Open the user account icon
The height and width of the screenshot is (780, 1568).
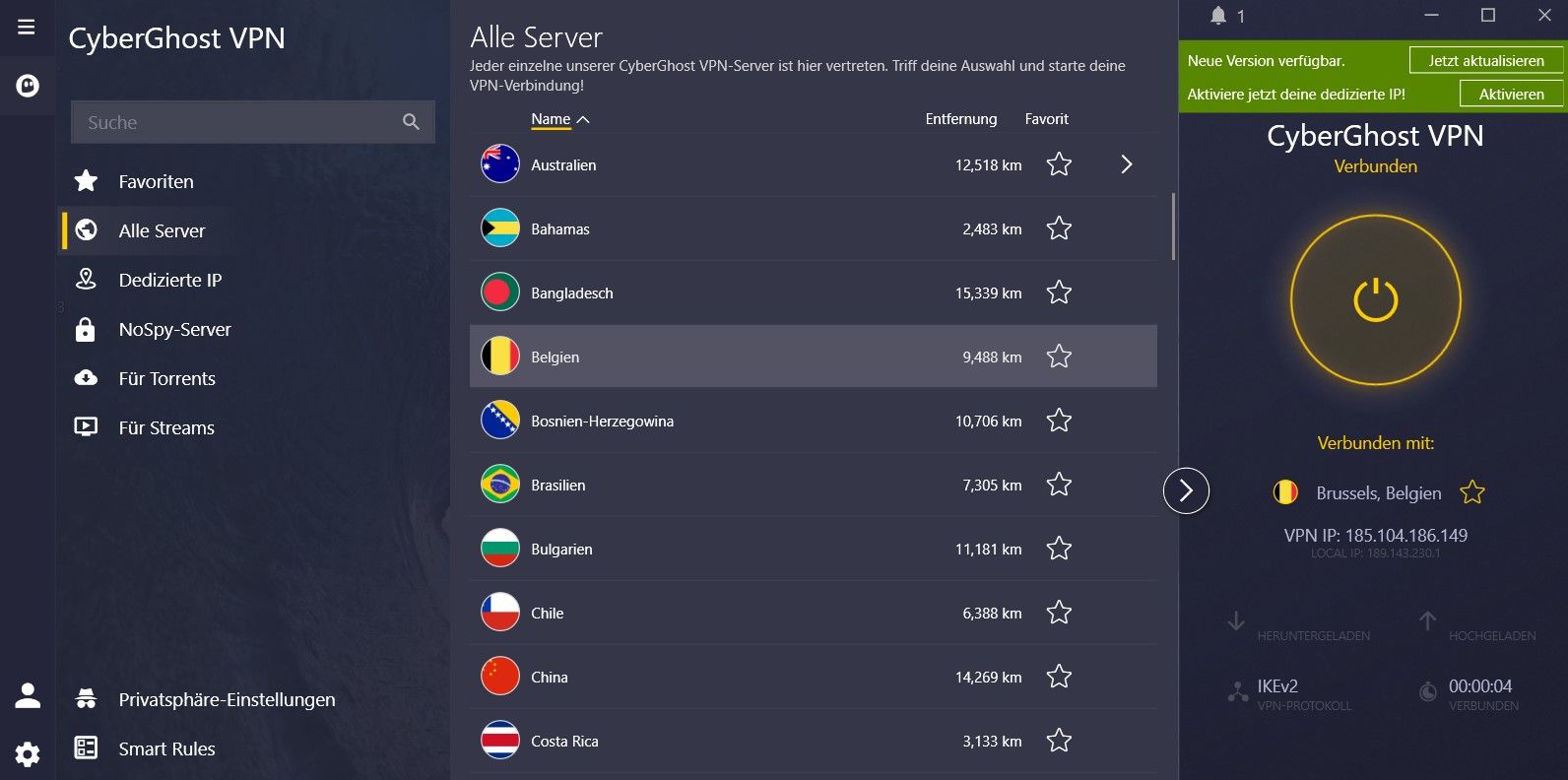tap(28, 695)
